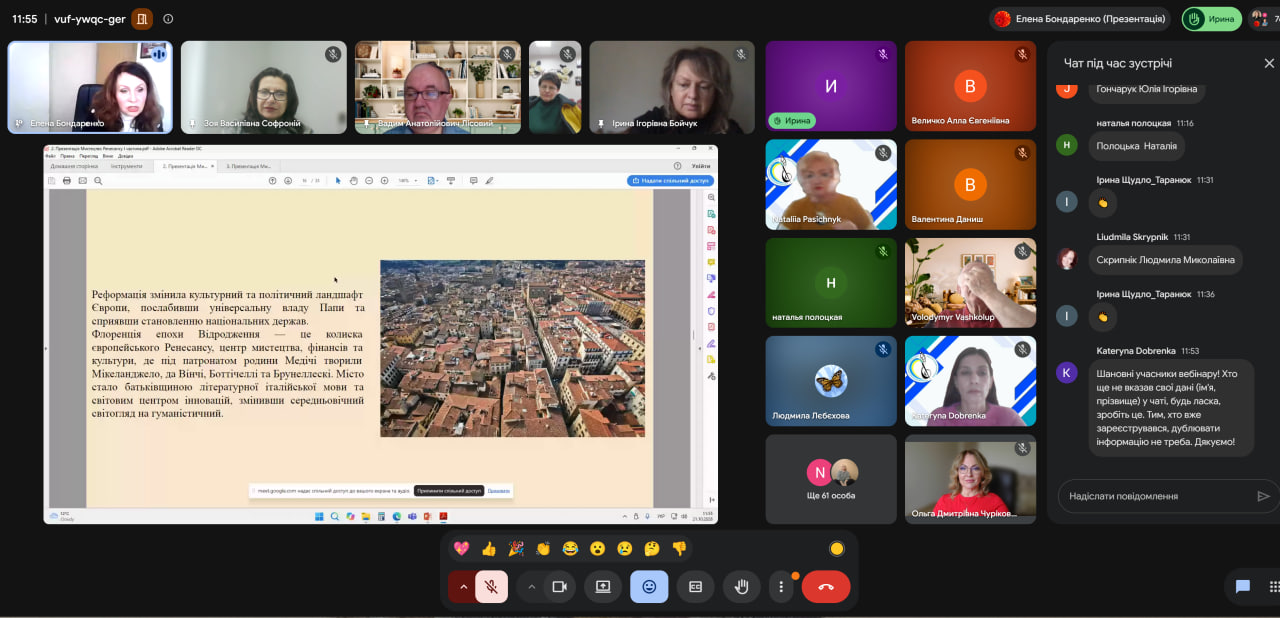End the call with red hang-up button
Viewport: 1280px width, 618px height.
[x=826, y=587]
